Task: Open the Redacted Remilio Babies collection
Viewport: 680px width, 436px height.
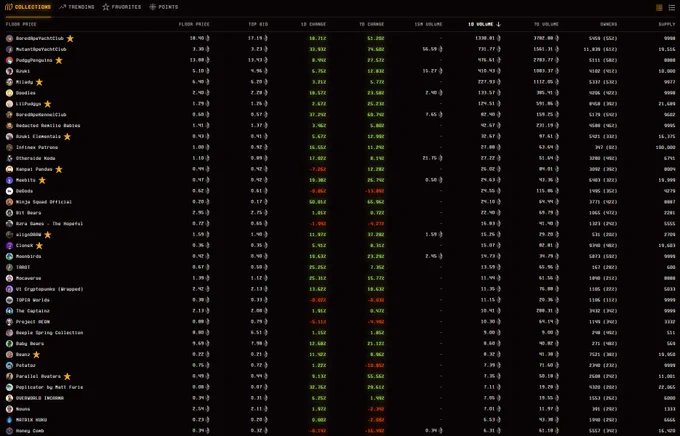Action: coord(48,126)
